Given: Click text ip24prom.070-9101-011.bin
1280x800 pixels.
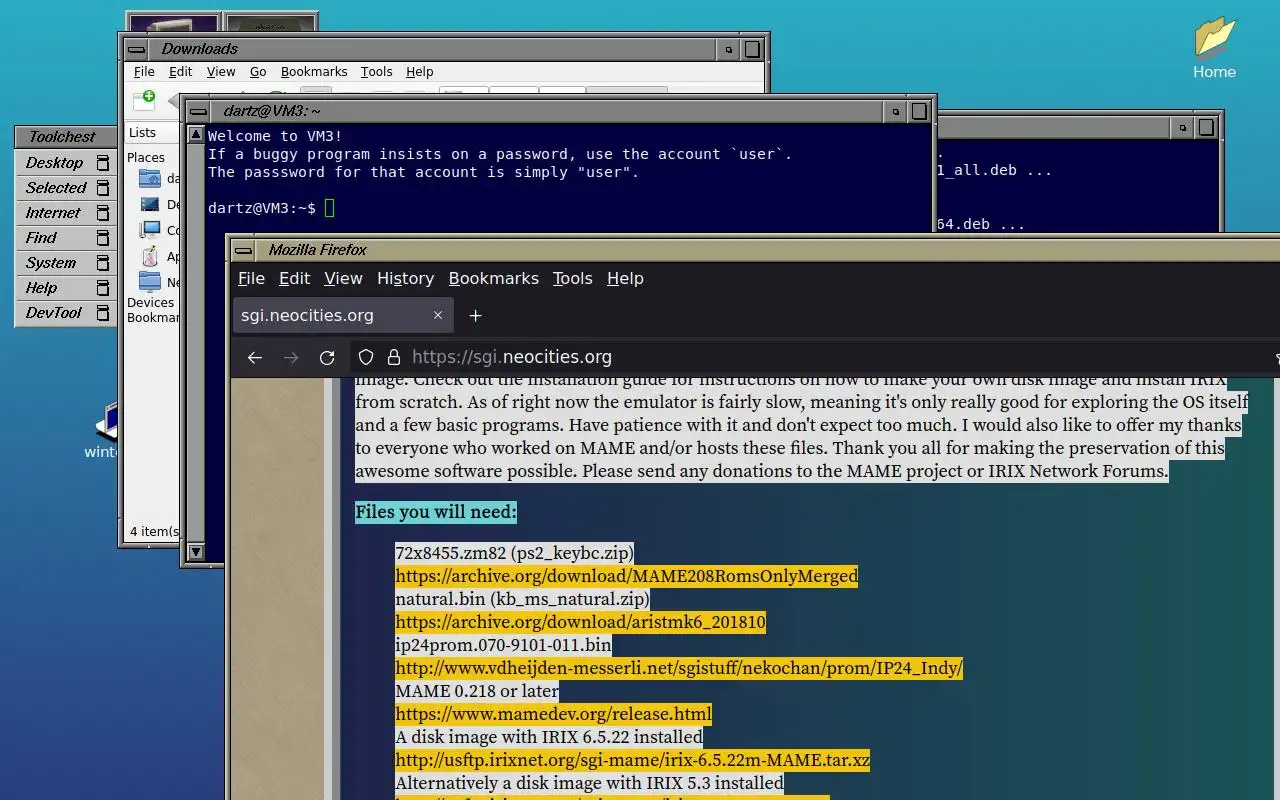Looking at the screenshot, I should pos(503,645).
